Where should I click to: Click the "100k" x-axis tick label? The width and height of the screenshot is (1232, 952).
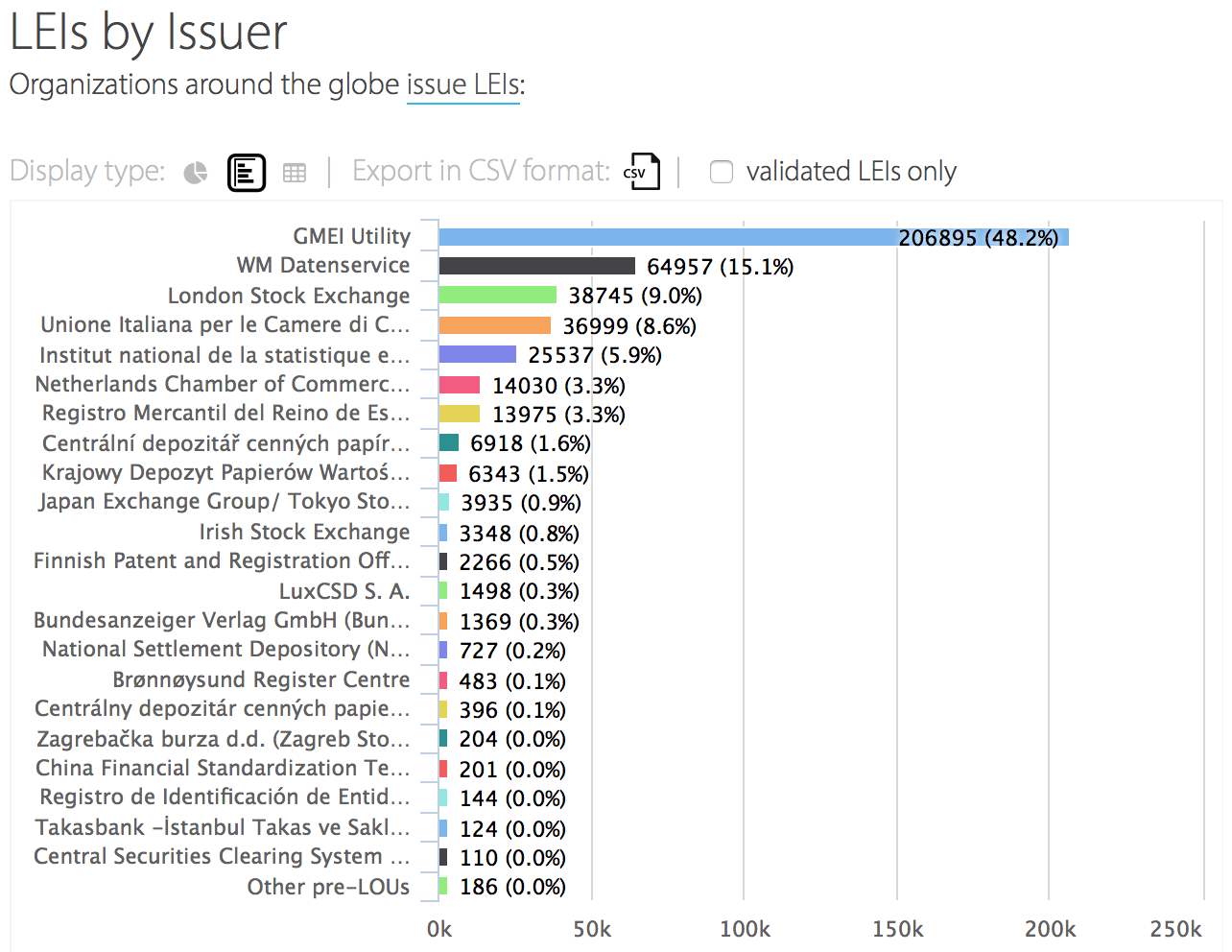coord(745,929)
